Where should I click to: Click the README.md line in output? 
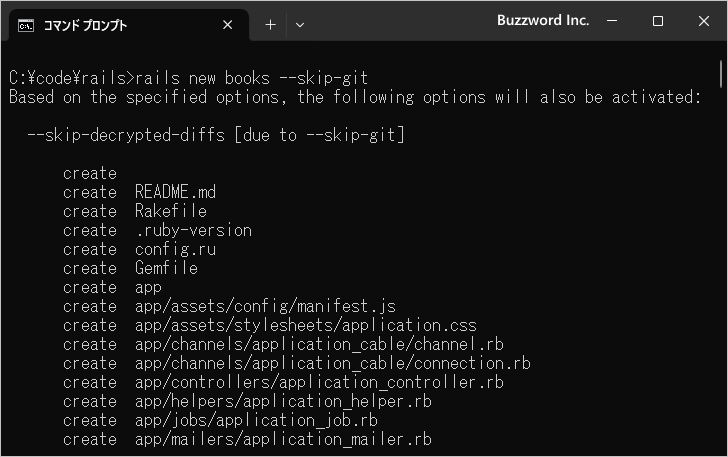(139, 192)
